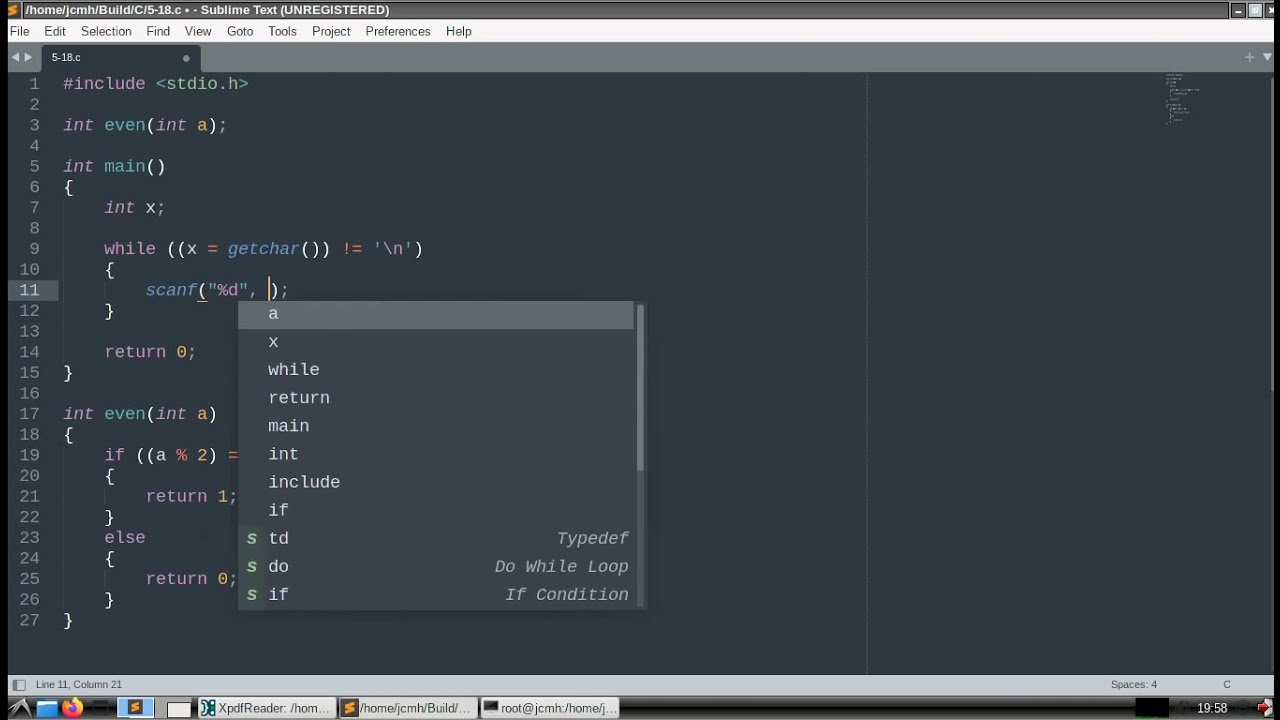Click the 19:58 clock
Viewport: 1280px width, 720px height.
[x=1212, y=708]
